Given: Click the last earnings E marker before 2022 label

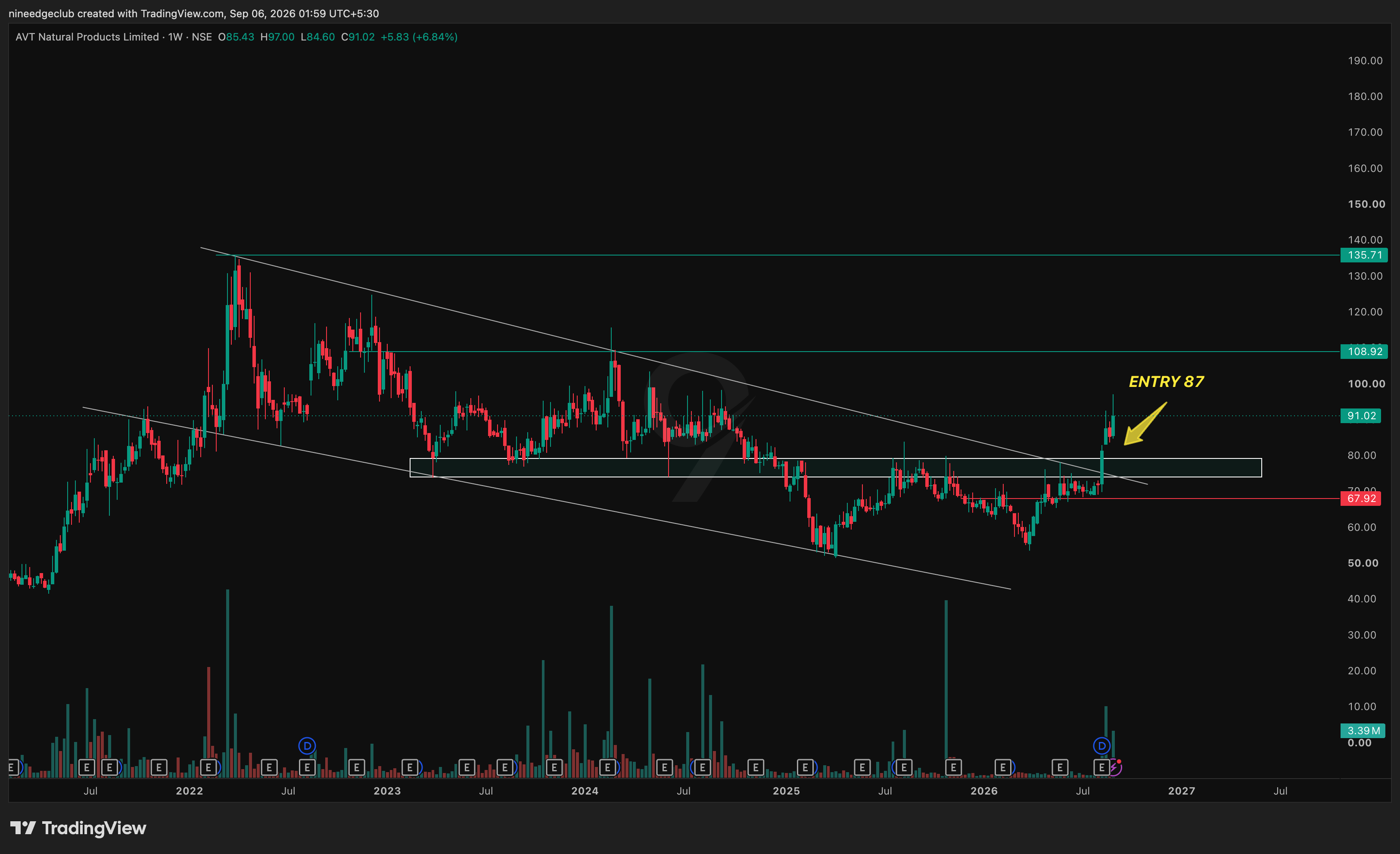Looking at the screenshot, I should coord(159,768).
